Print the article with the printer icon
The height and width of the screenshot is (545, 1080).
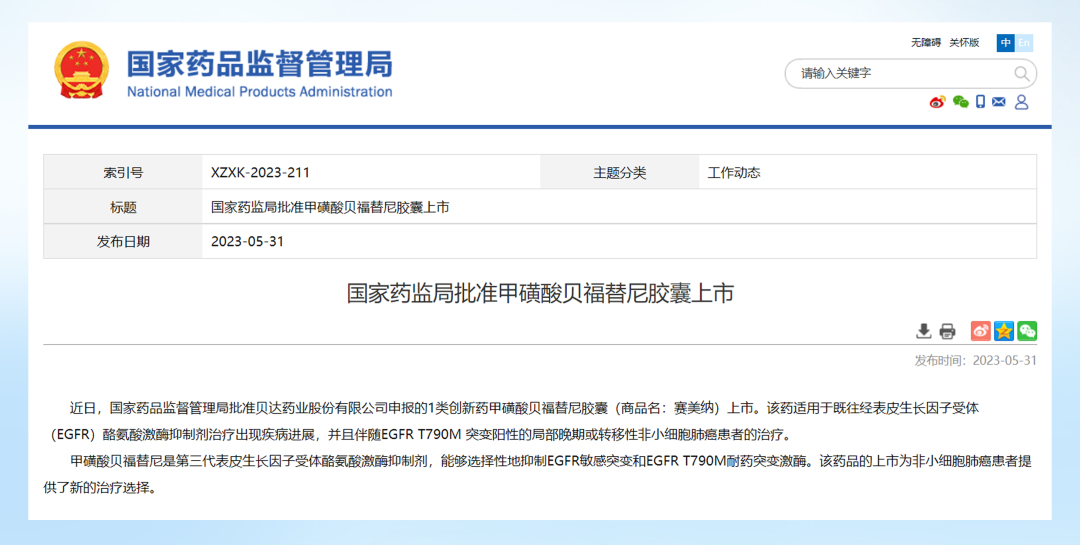click(947, 331)
